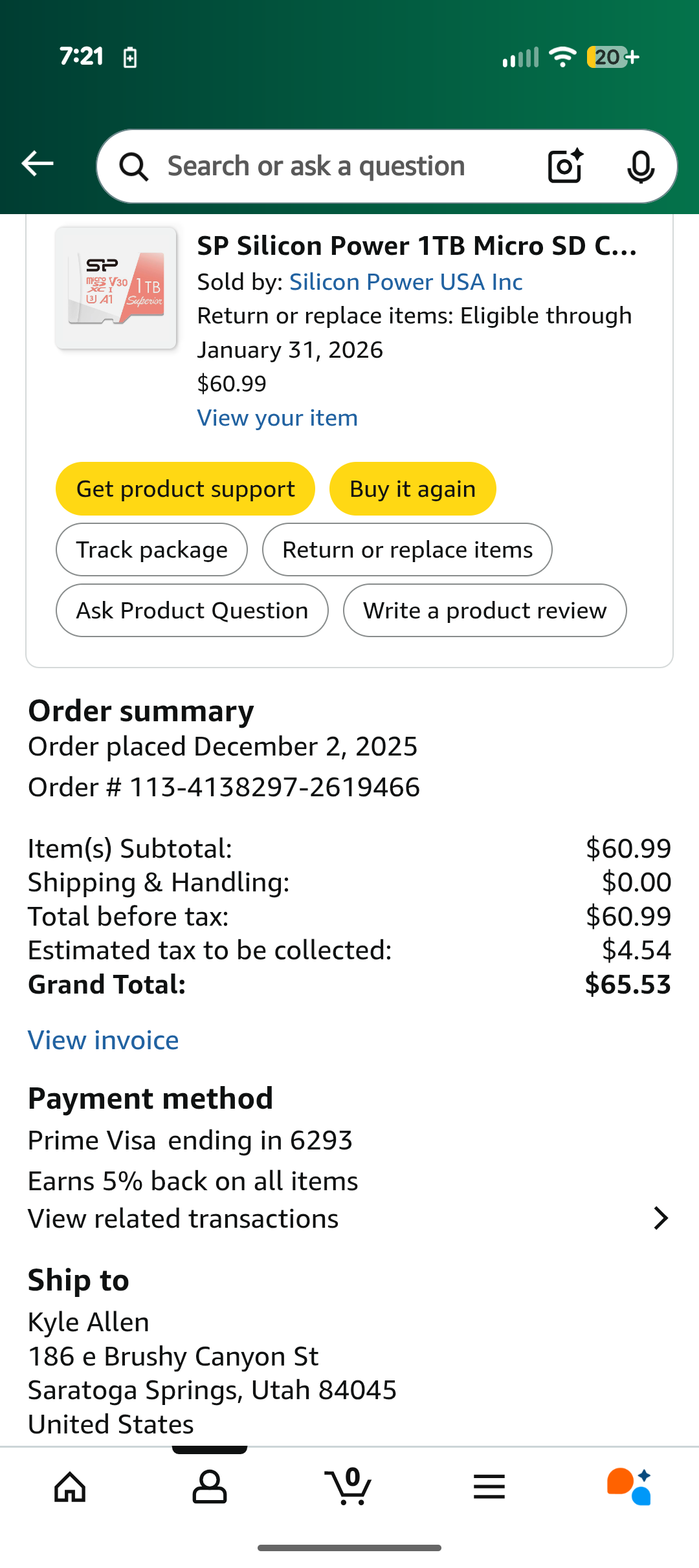Screen dimensions: 699x1568
Task: Tap the Track package button
Action: coord(151,550)
